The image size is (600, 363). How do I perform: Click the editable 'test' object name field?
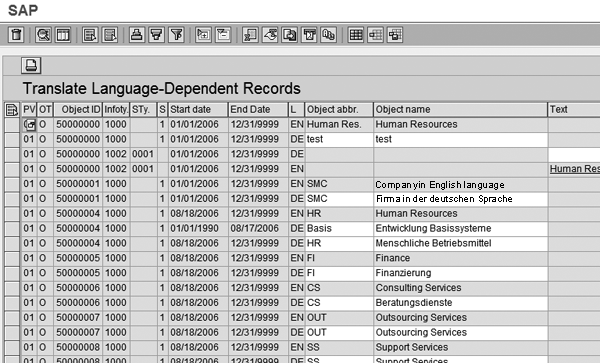tap(460, 140)
